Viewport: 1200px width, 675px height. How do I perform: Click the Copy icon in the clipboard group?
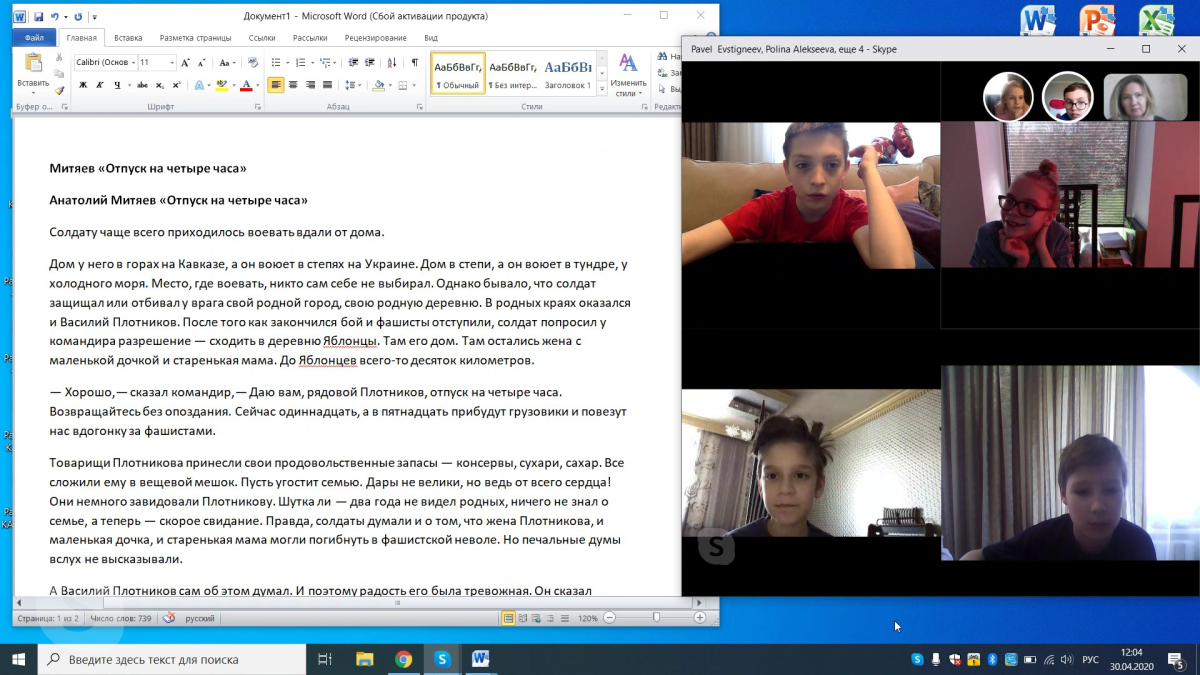click(x=59, y=74)
